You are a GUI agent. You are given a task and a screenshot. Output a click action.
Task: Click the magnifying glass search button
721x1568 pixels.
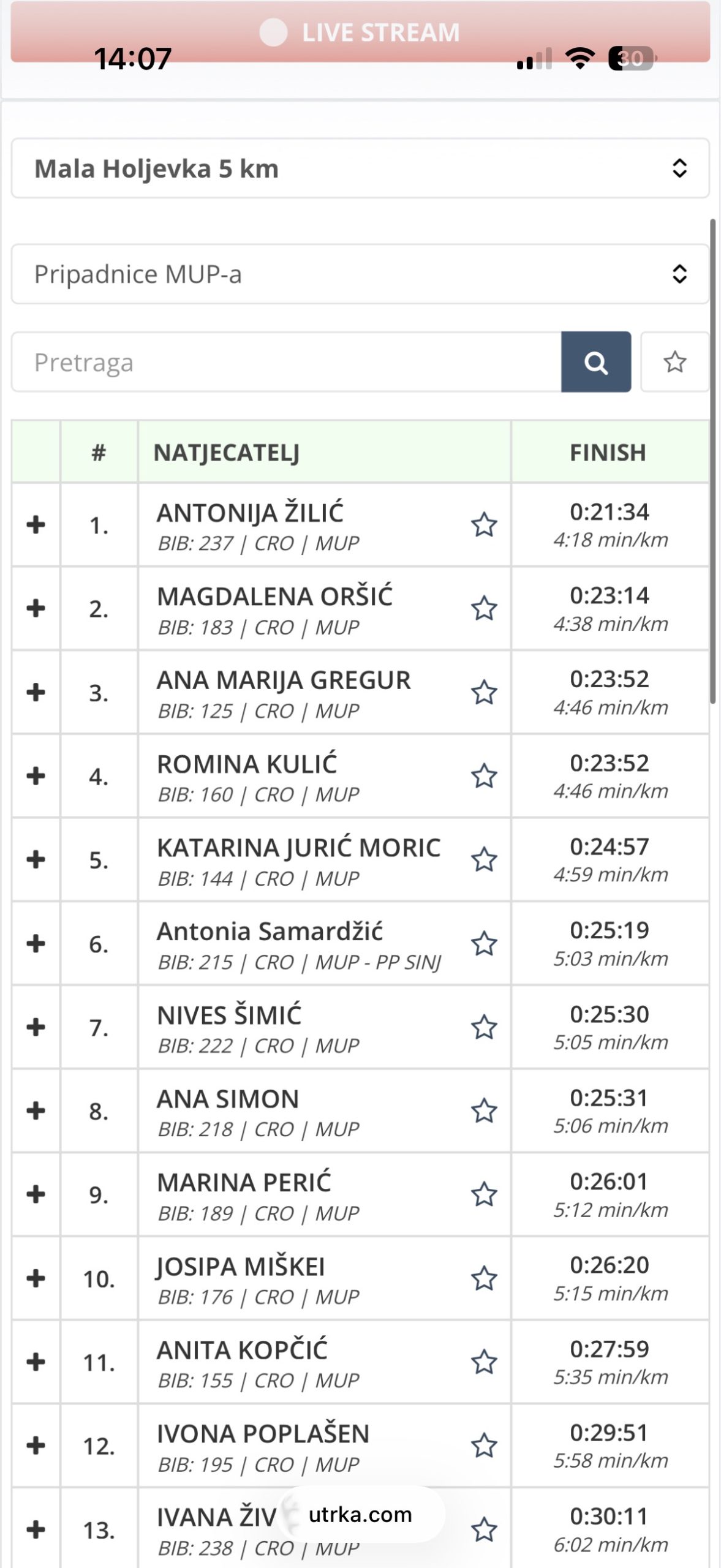595,362
